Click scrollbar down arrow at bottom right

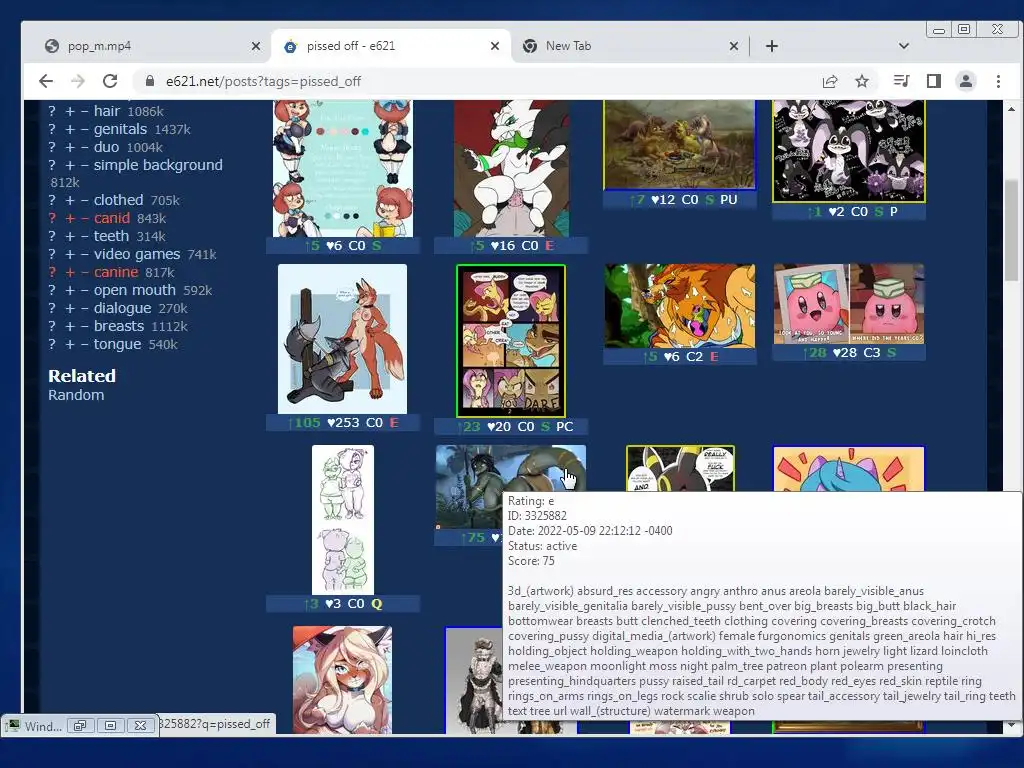[x=1012, y=725]
